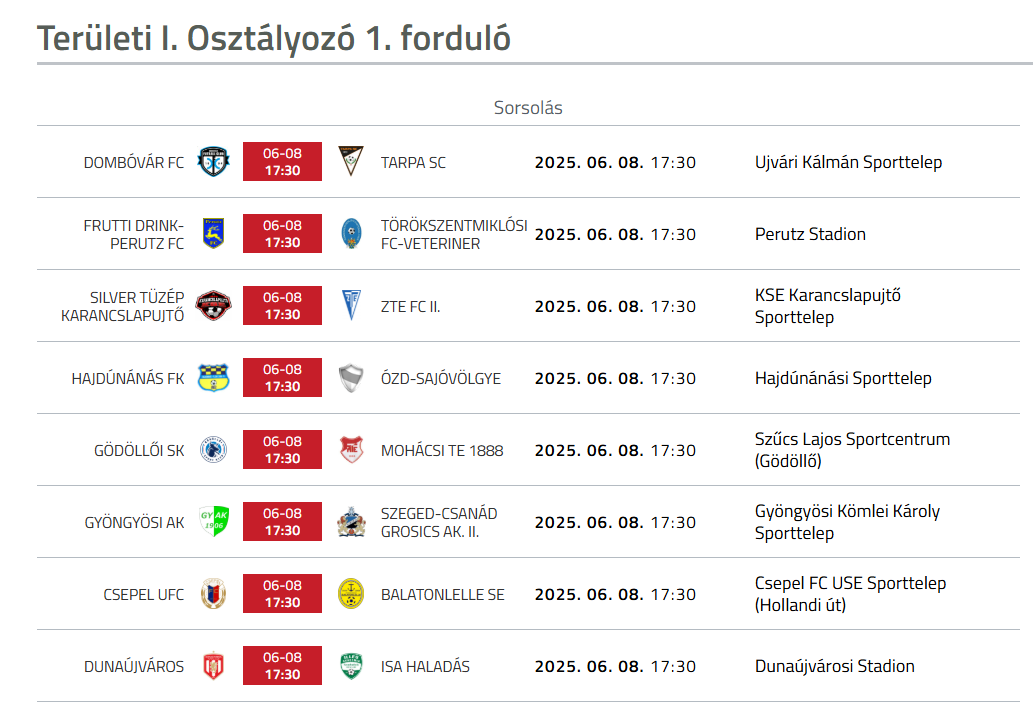
Task: Click the Gyöngyösi AK green crest
Action: 213,522
